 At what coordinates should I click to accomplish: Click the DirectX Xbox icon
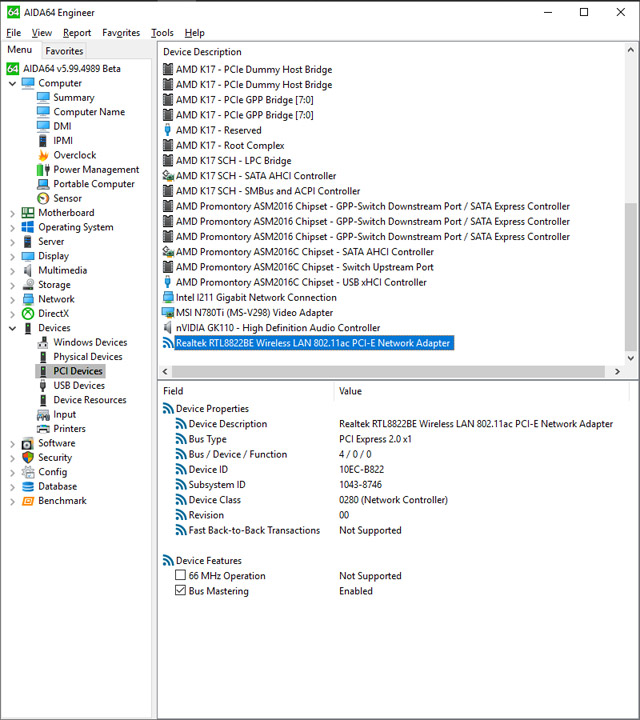coord(28,314)
